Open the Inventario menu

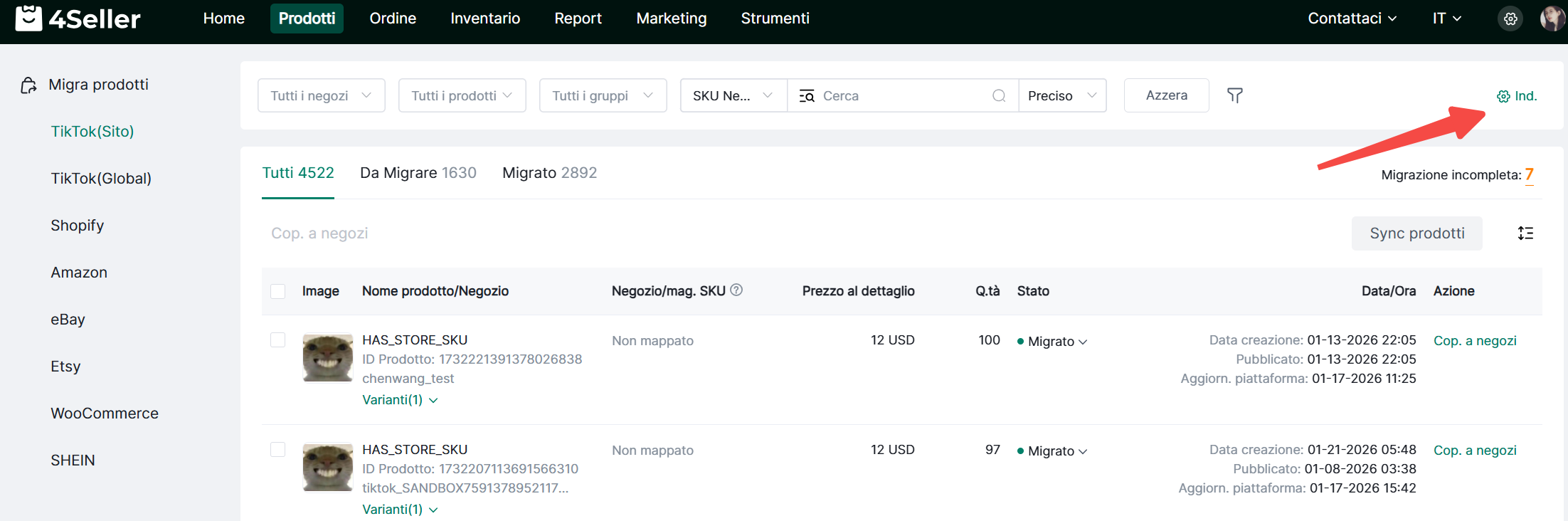[485, 19]
